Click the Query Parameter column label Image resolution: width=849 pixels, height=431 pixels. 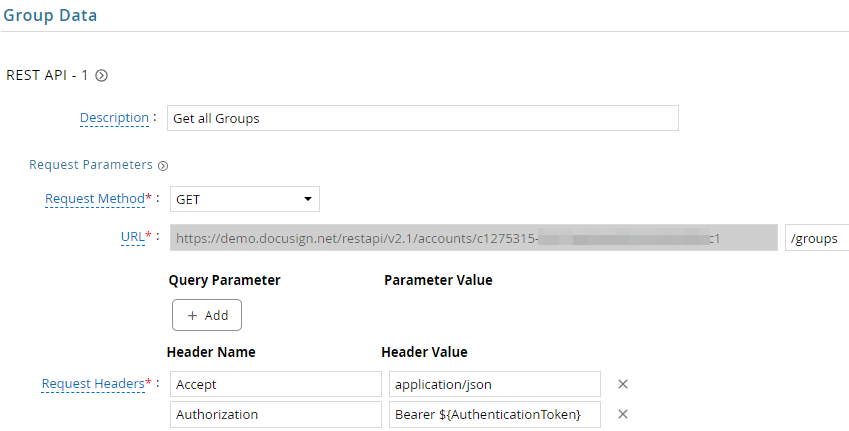pyautogui.click(x=224, y=280)
